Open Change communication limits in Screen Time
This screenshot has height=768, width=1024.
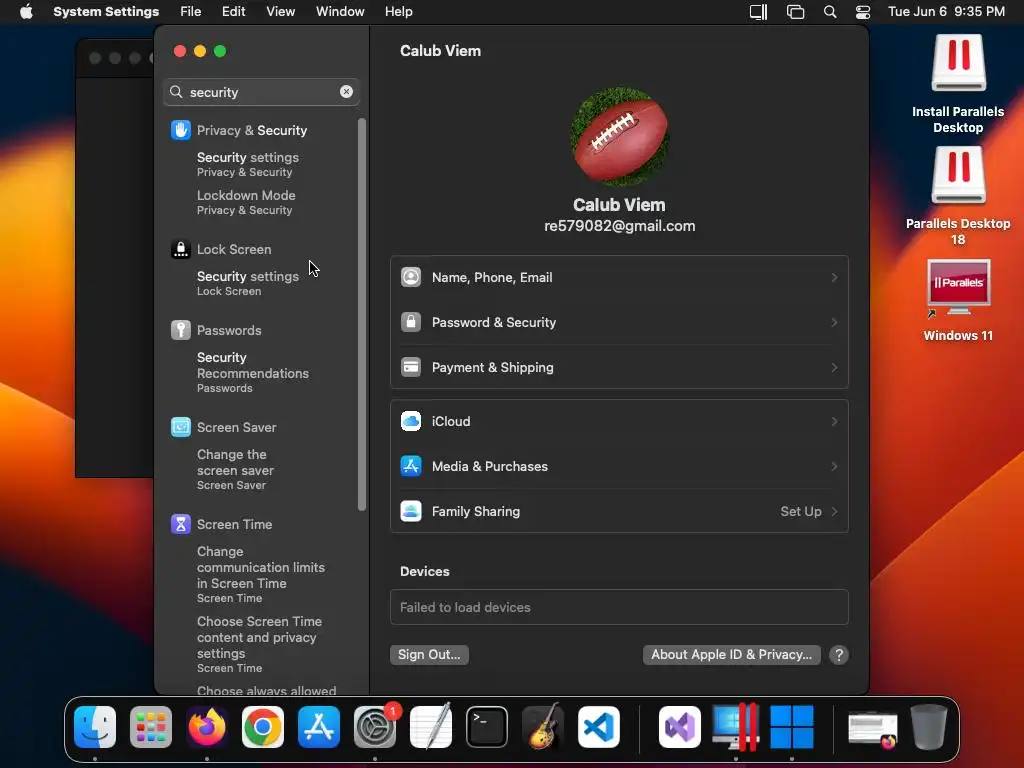tap(261, 575)
